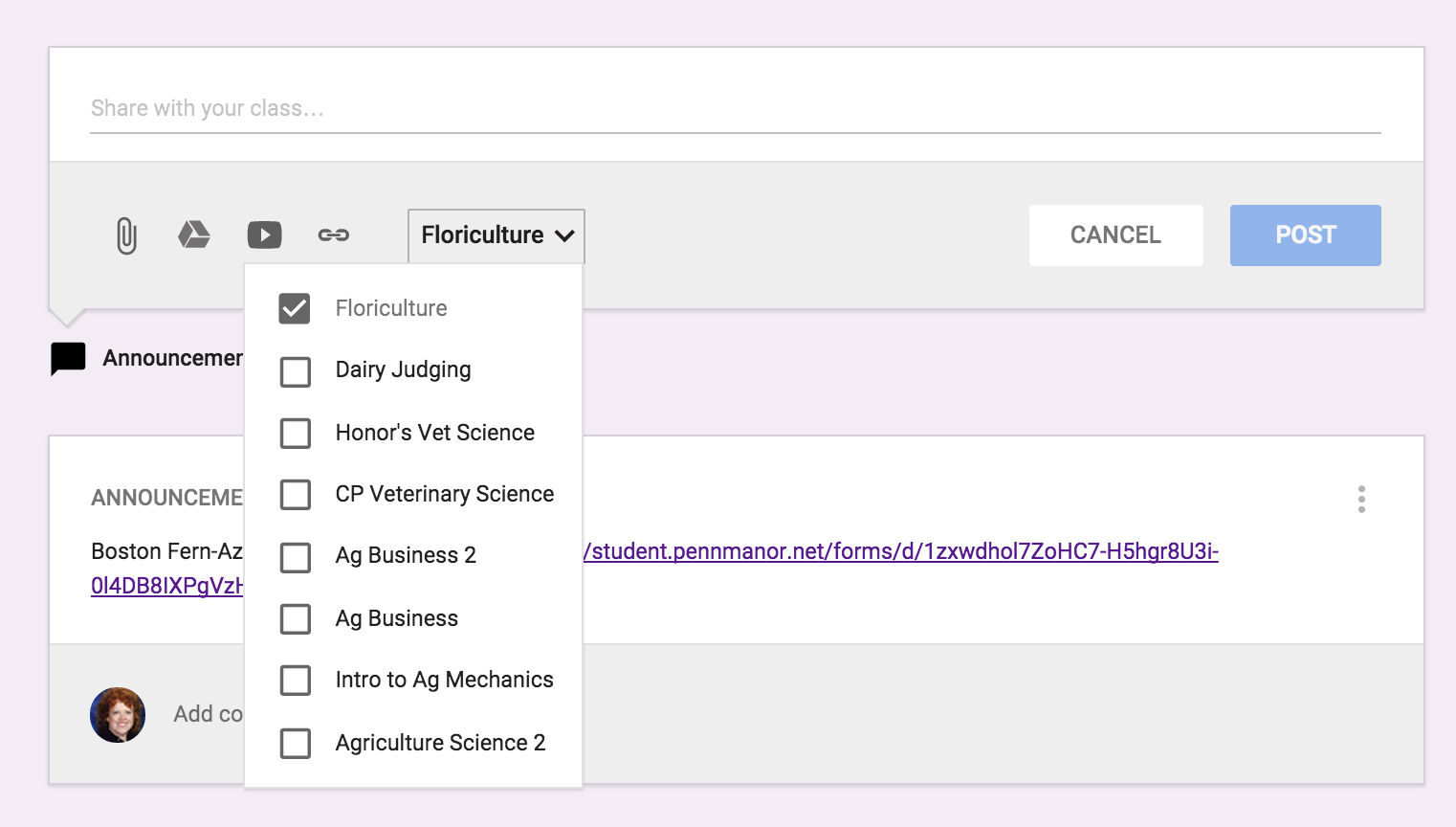Image resolution: width=1456 pixels, height=827 pixels.
Task: Check the Intro to Ag Mechanics box
Action: pos(295,681)
